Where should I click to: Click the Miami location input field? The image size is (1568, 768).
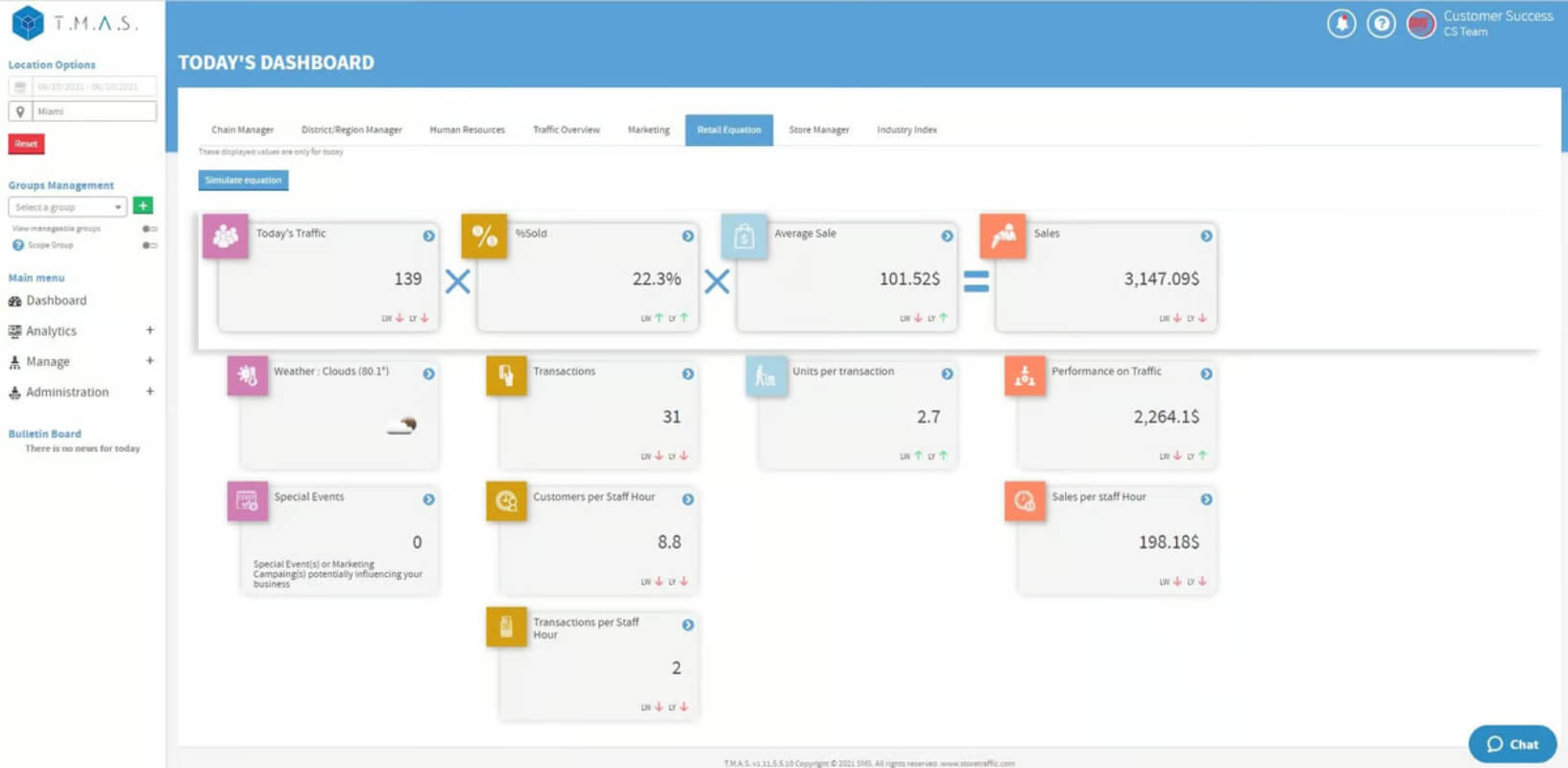[94, 111]
